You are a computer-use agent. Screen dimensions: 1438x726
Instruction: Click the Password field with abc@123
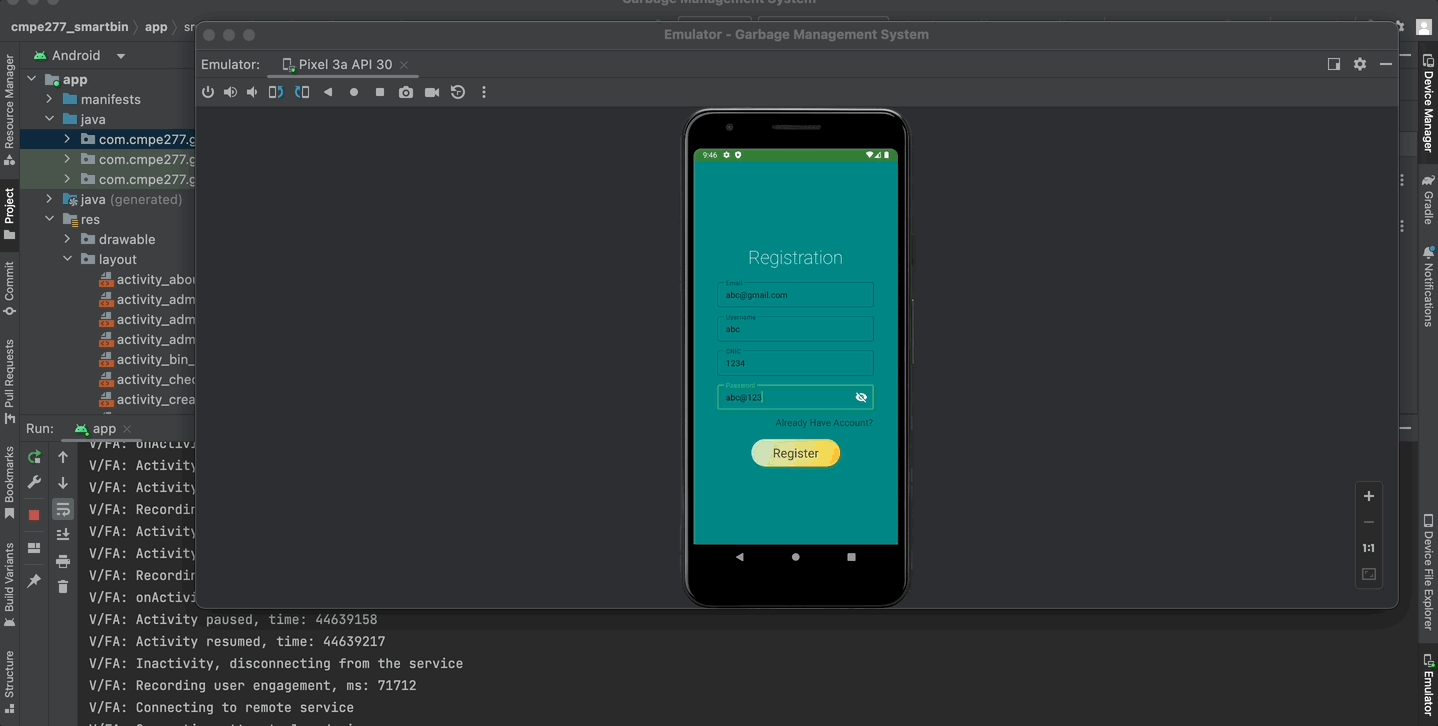[x=795, y=397]
